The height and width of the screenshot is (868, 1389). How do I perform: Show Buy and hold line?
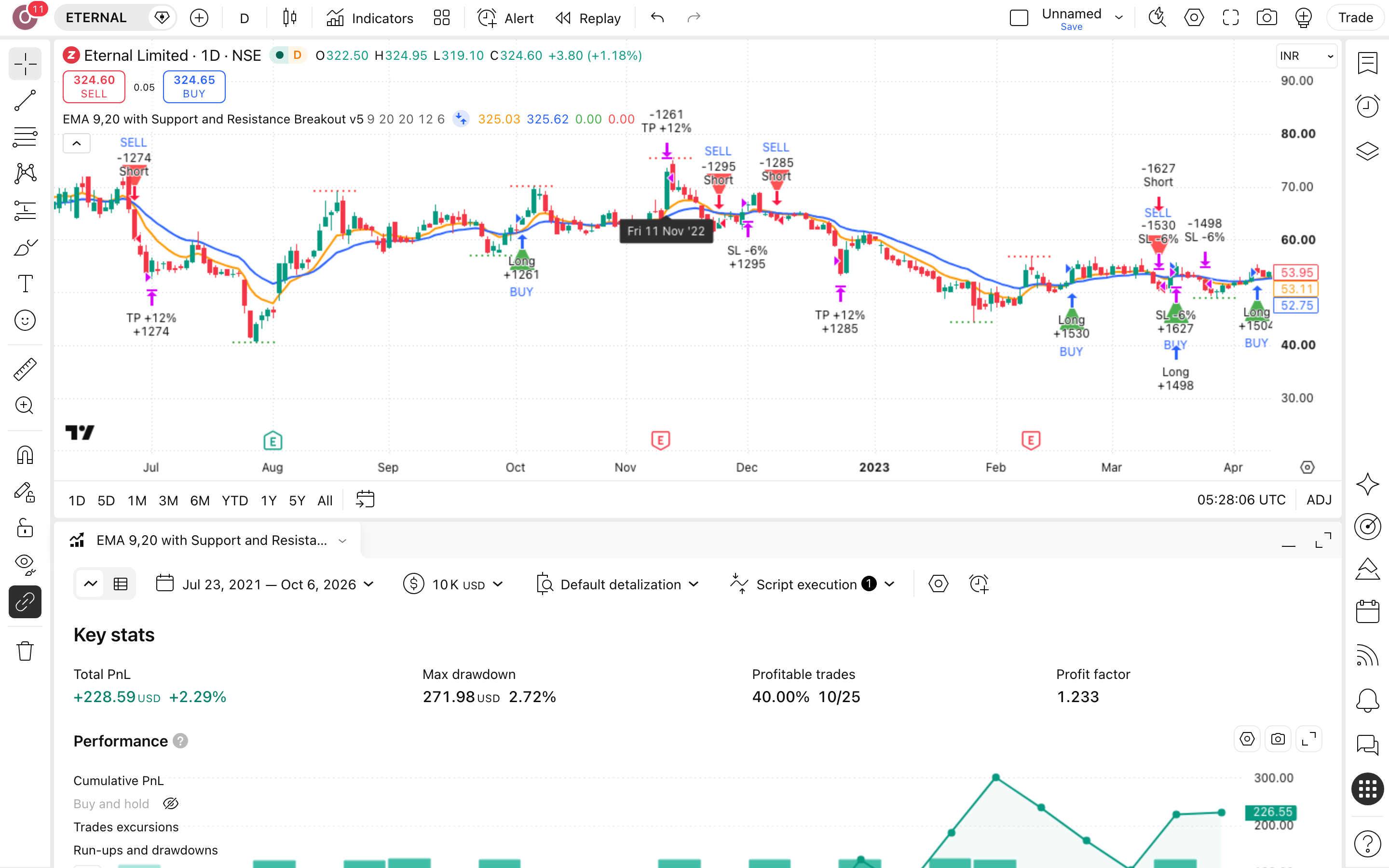tap(170, 804)
